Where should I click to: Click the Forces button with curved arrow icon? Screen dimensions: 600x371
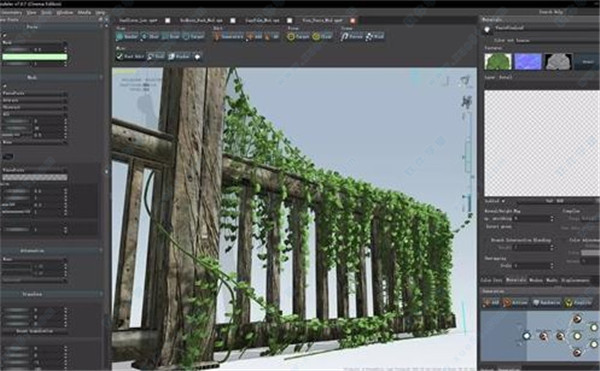click(x=352, y=36)
